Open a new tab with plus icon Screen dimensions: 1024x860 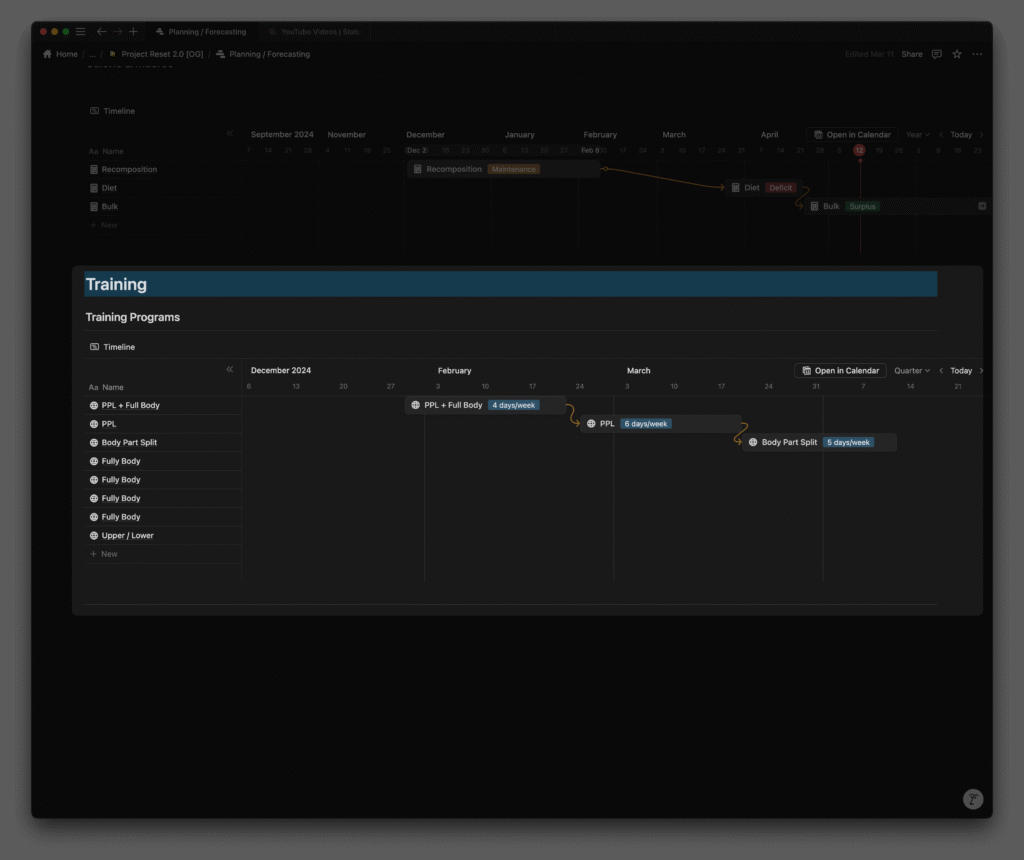point(134,32)
